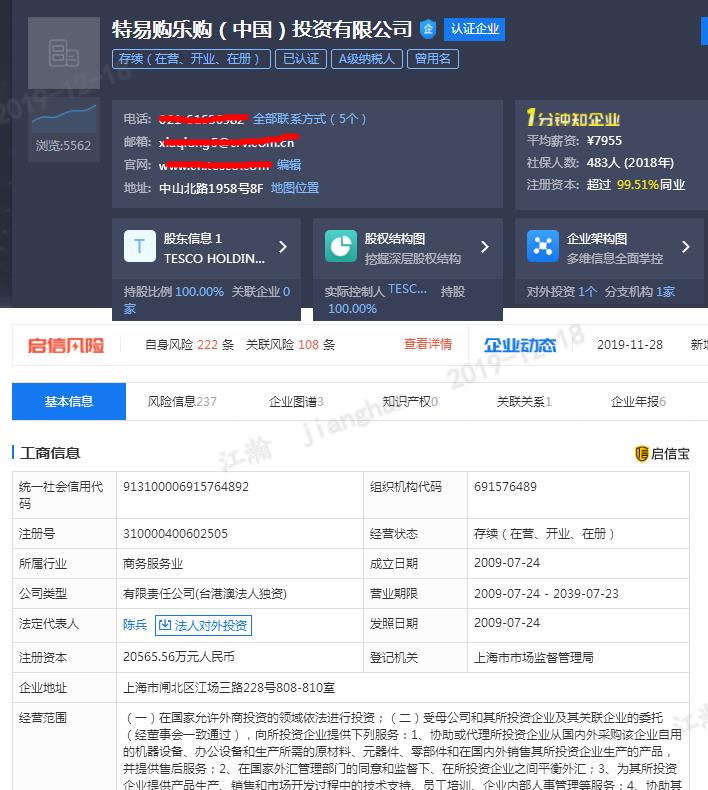Expand 企业架构图 card chevron arrow
The width and height of the screenshot is (708, 790).
click(x=685, y=246)
